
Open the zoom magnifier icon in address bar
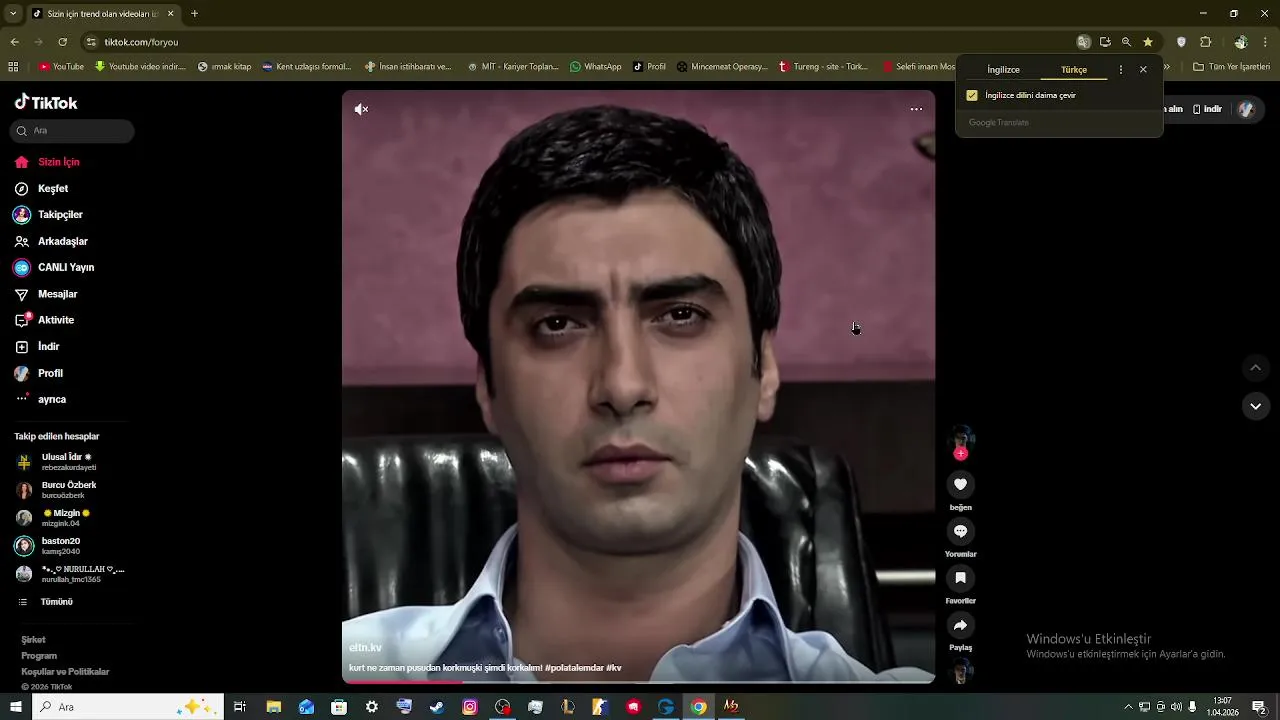1126,42
